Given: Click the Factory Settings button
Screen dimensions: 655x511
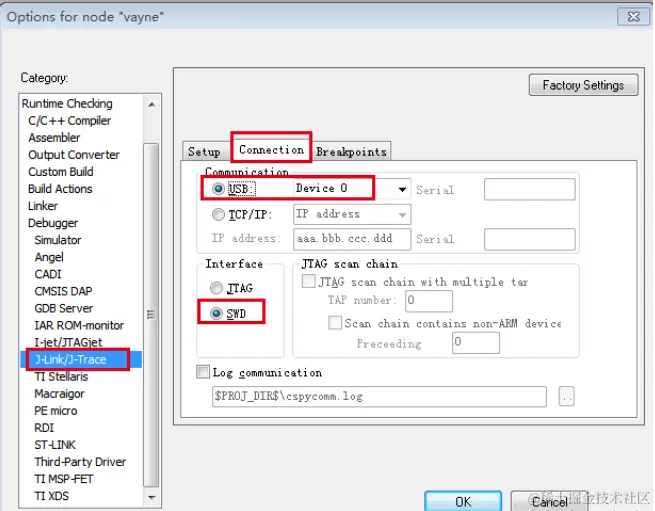Looking at the screenshot, I should click(x=583, y=85).
